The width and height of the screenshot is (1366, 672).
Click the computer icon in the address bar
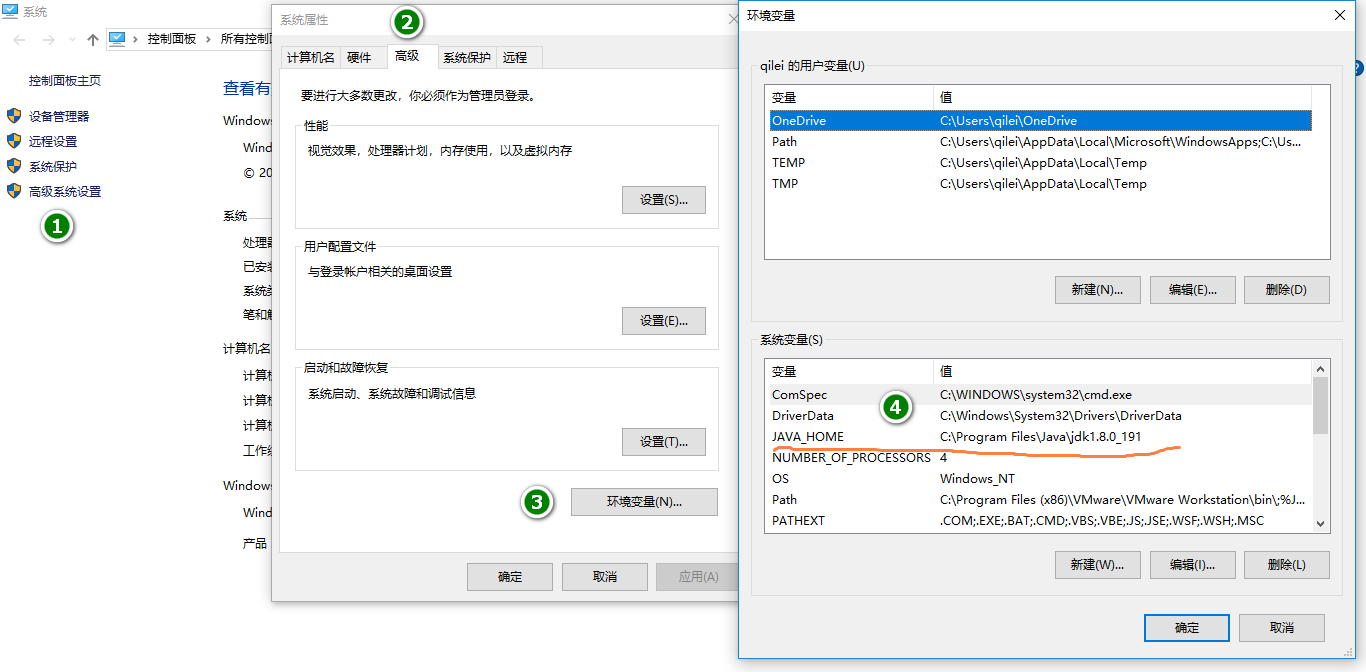(117, 39)
